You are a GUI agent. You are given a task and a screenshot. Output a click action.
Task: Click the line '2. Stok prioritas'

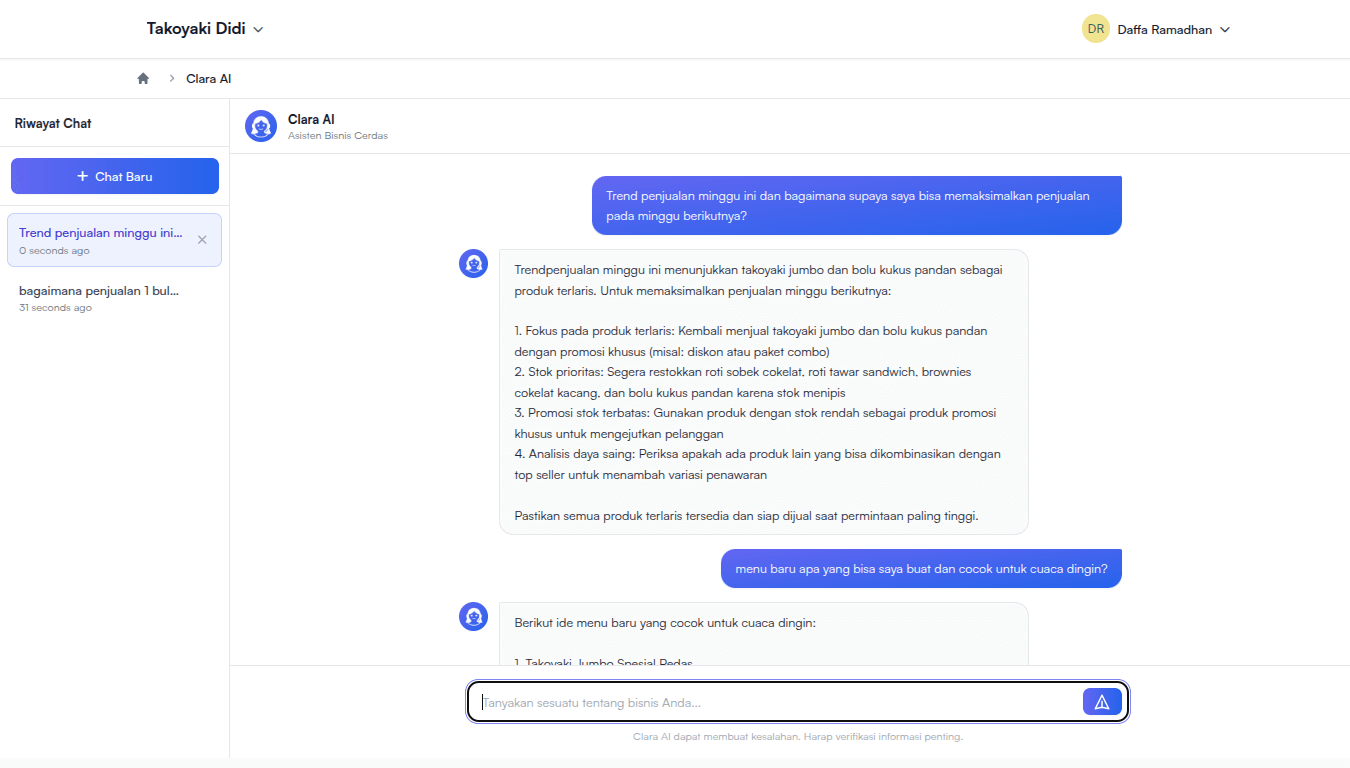(742, 382)
